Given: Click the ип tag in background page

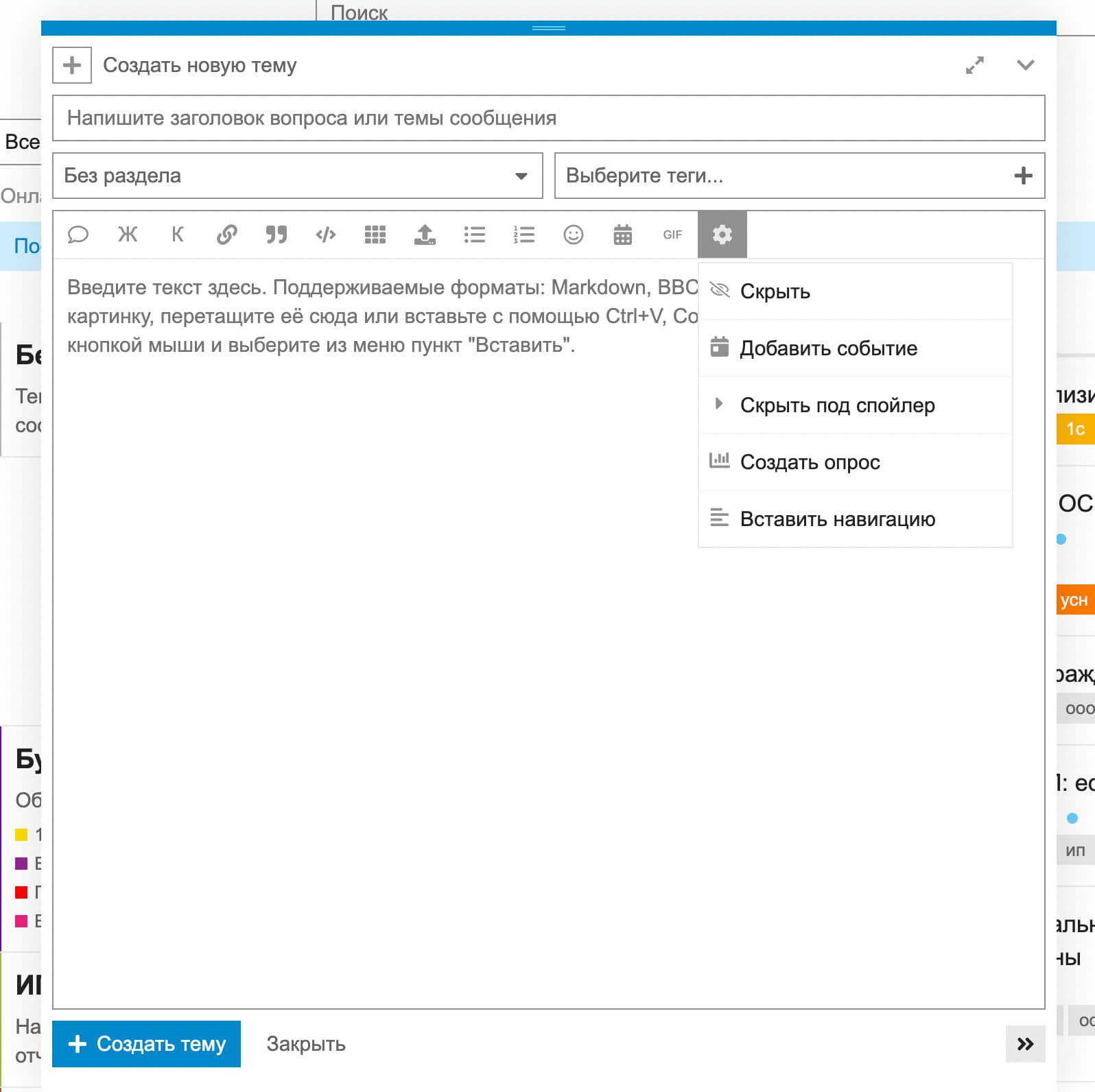Looking at the screenshot, I should coord(1075,851).
